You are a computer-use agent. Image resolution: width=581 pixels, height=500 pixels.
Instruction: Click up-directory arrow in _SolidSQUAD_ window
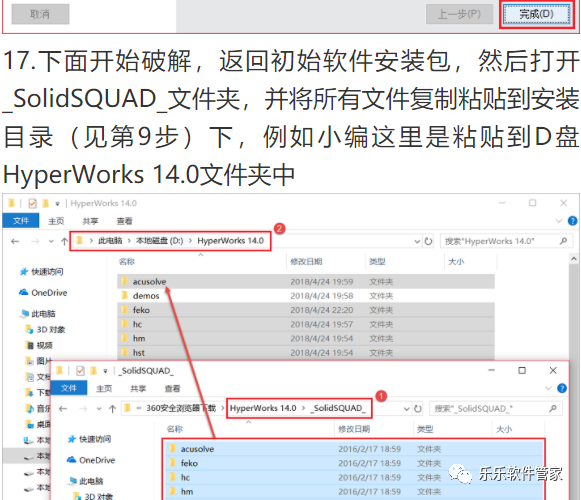coord(112,409)
